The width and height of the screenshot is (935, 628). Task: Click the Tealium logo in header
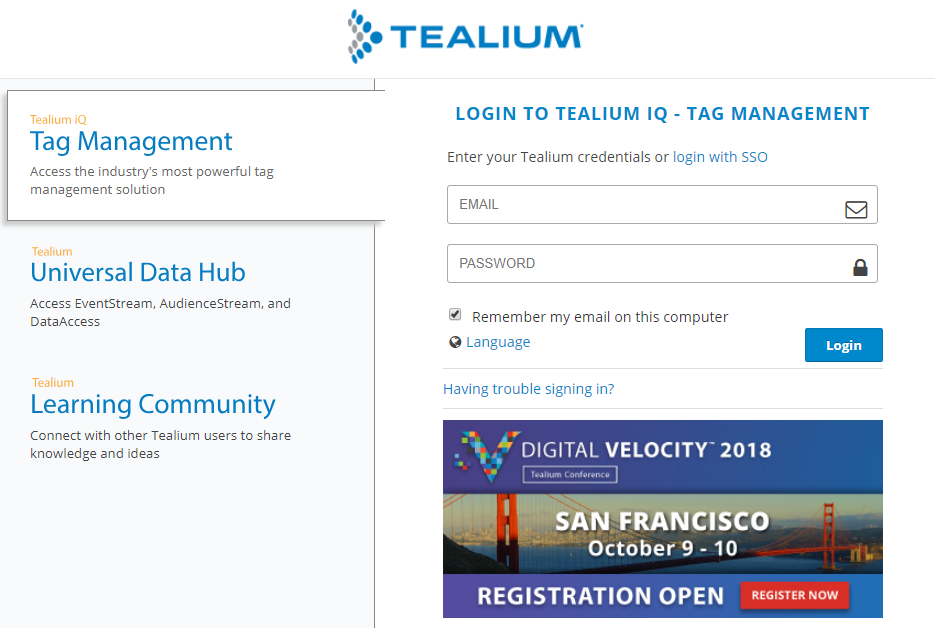[466, 36]
